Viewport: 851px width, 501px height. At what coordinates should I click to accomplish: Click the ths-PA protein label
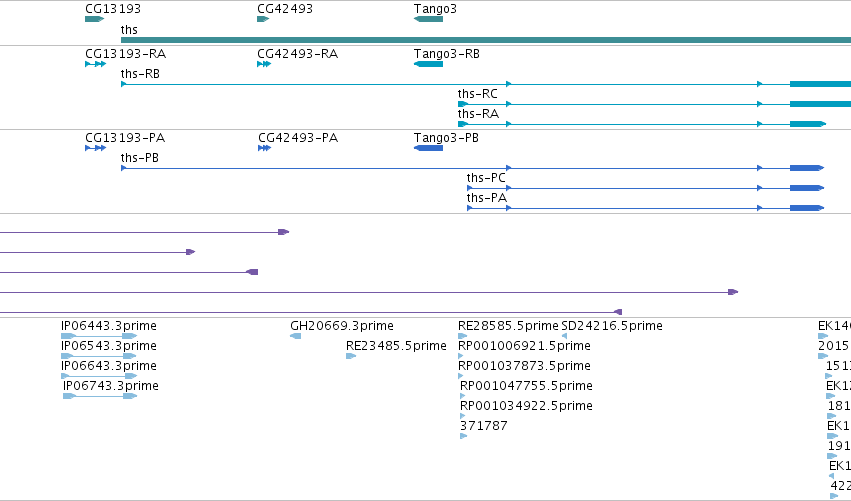pyautogui.click(x=487, y=198)
